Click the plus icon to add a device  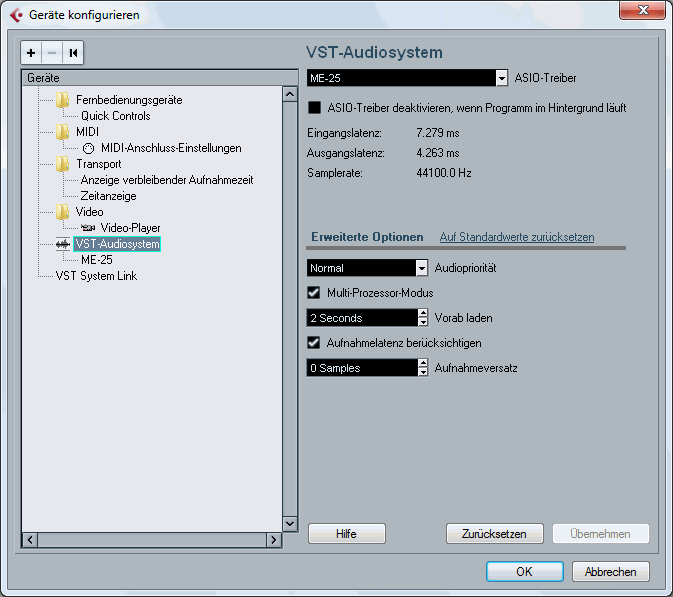coord(31,53)
